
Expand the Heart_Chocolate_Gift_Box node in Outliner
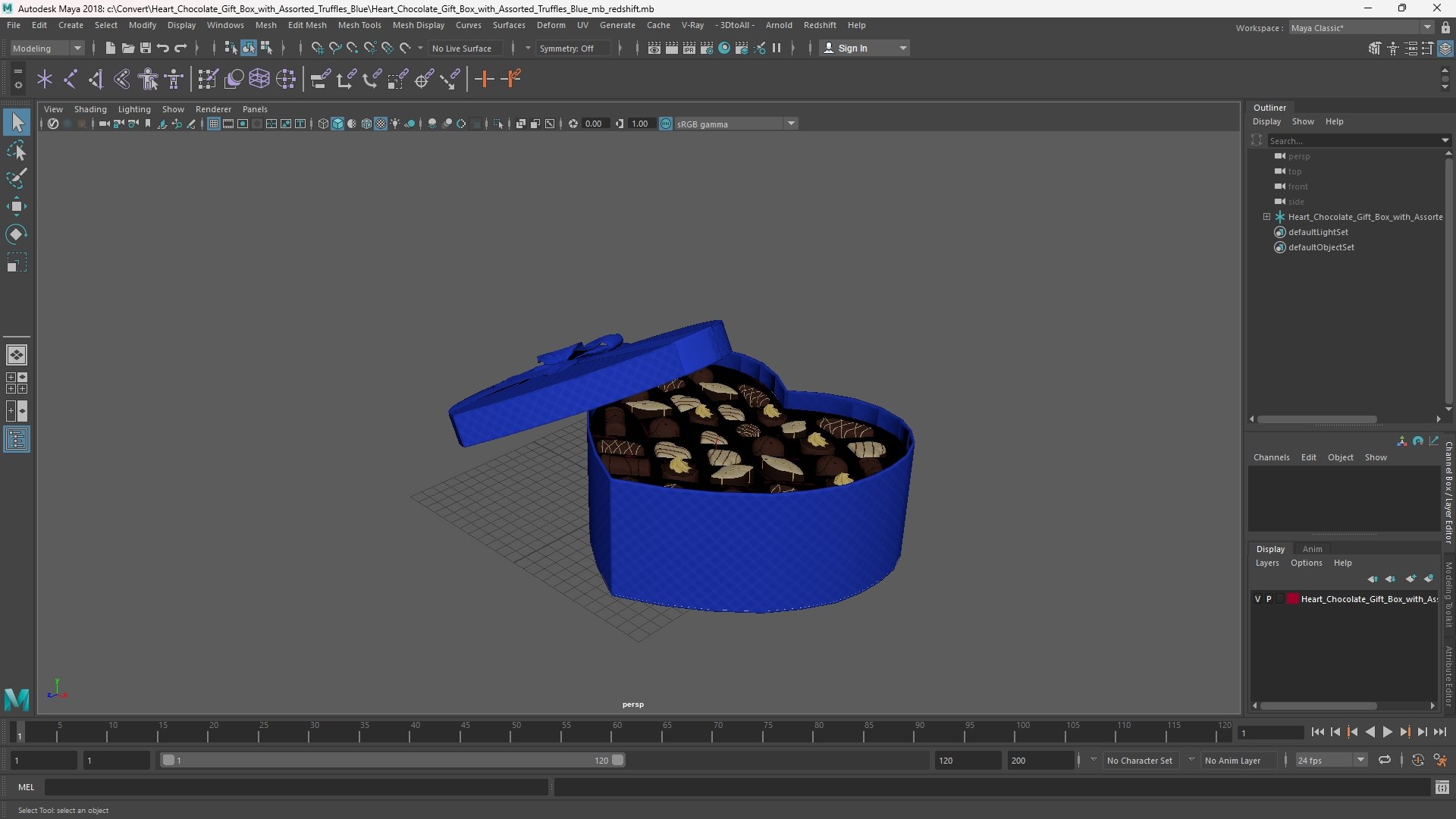pyautogui.click(x=1266, y=217)
